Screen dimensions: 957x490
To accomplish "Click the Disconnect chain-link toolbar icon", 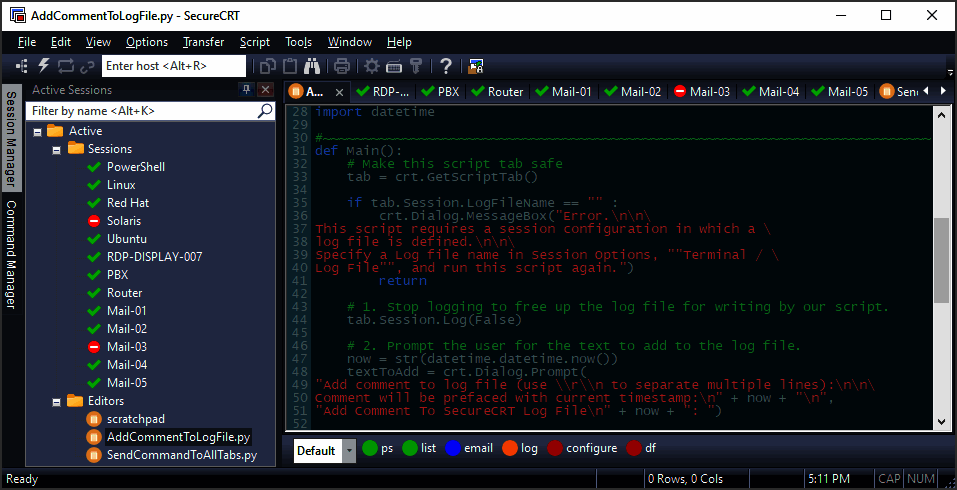I will pyautogui.click(x=87, y=66).
